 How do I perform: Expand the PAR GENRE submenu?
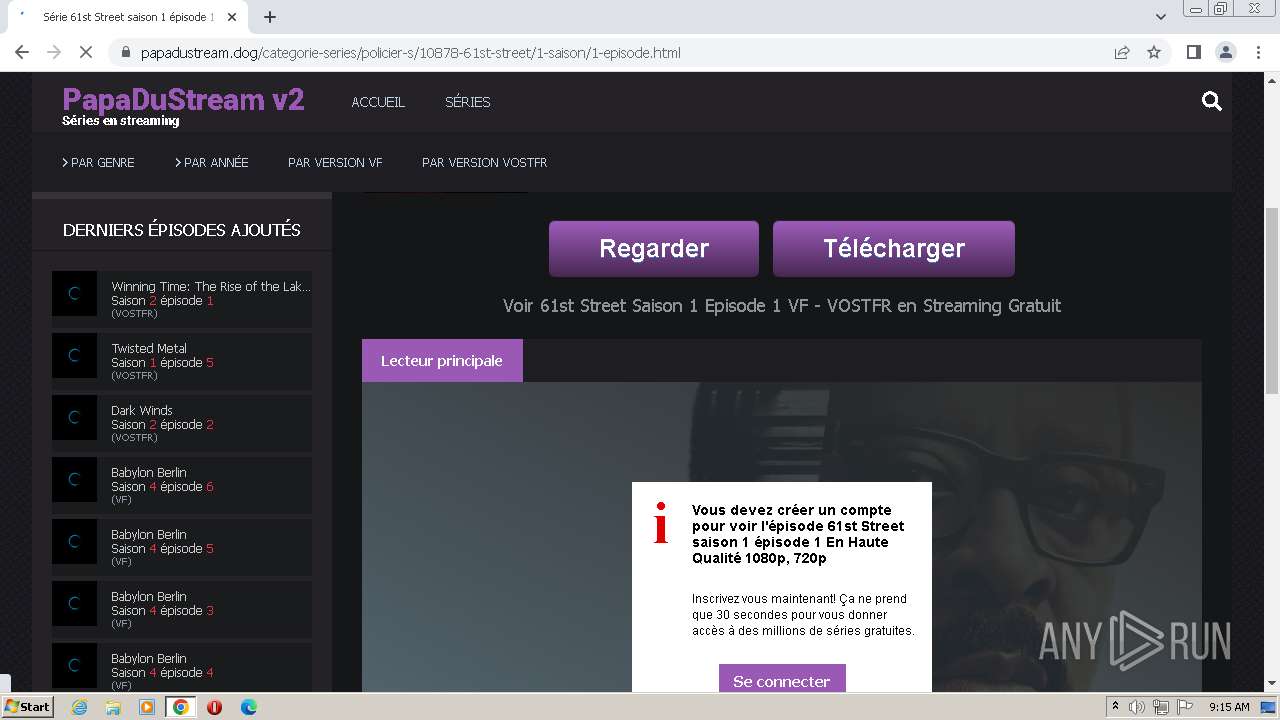(x=98, y=162)
